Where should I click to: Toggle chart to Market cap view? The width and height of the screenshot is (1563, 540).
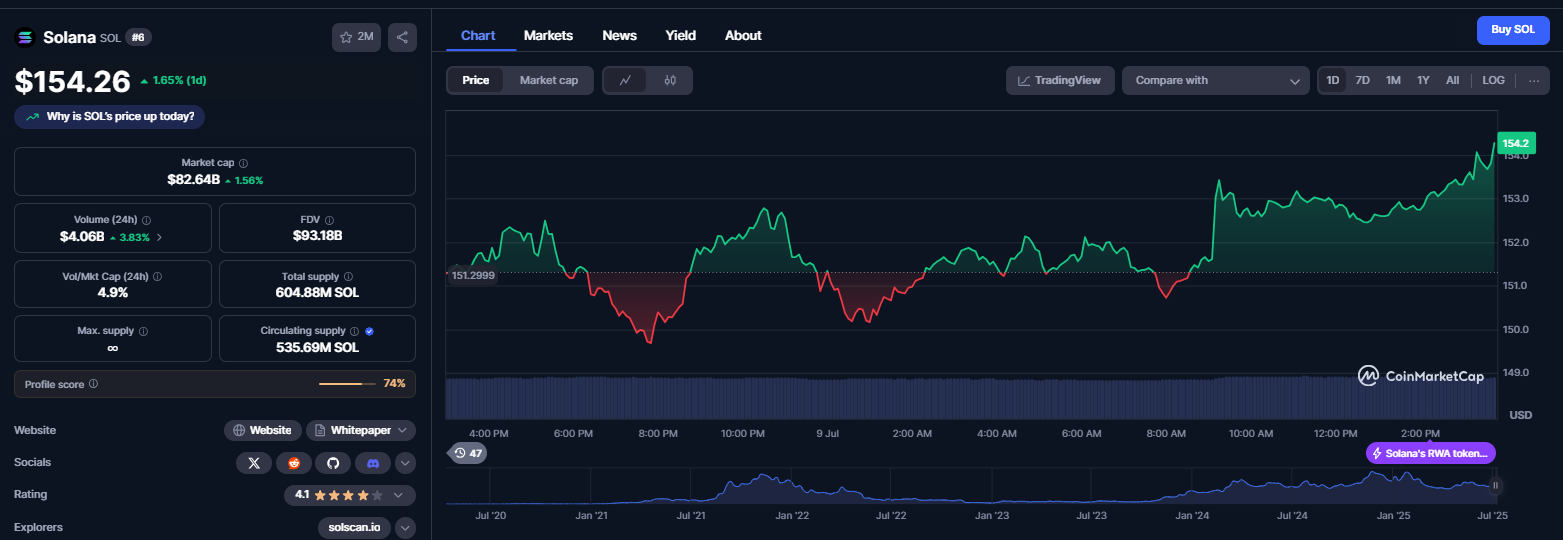[549, 80]
